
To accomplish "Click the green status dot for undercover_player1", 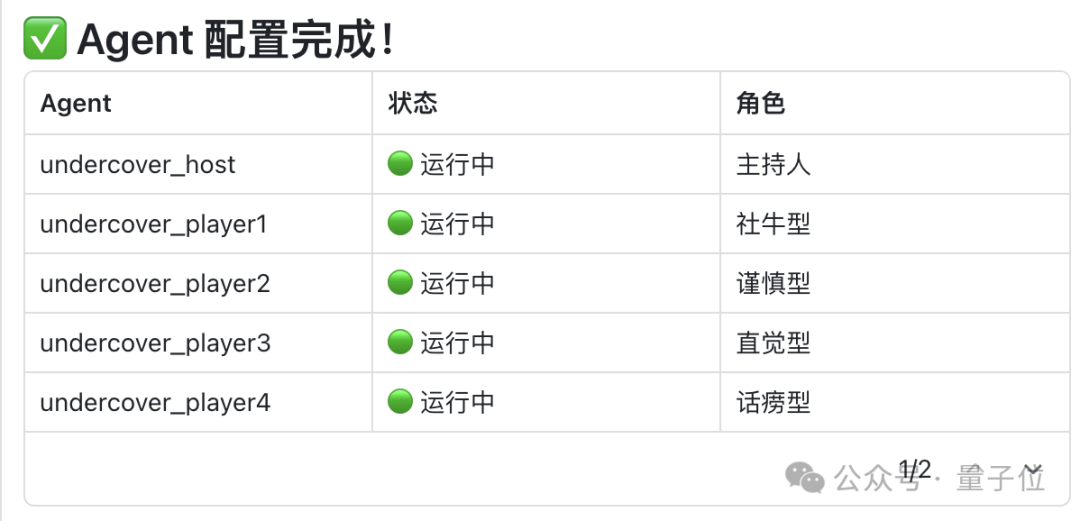I will [399, 223].
